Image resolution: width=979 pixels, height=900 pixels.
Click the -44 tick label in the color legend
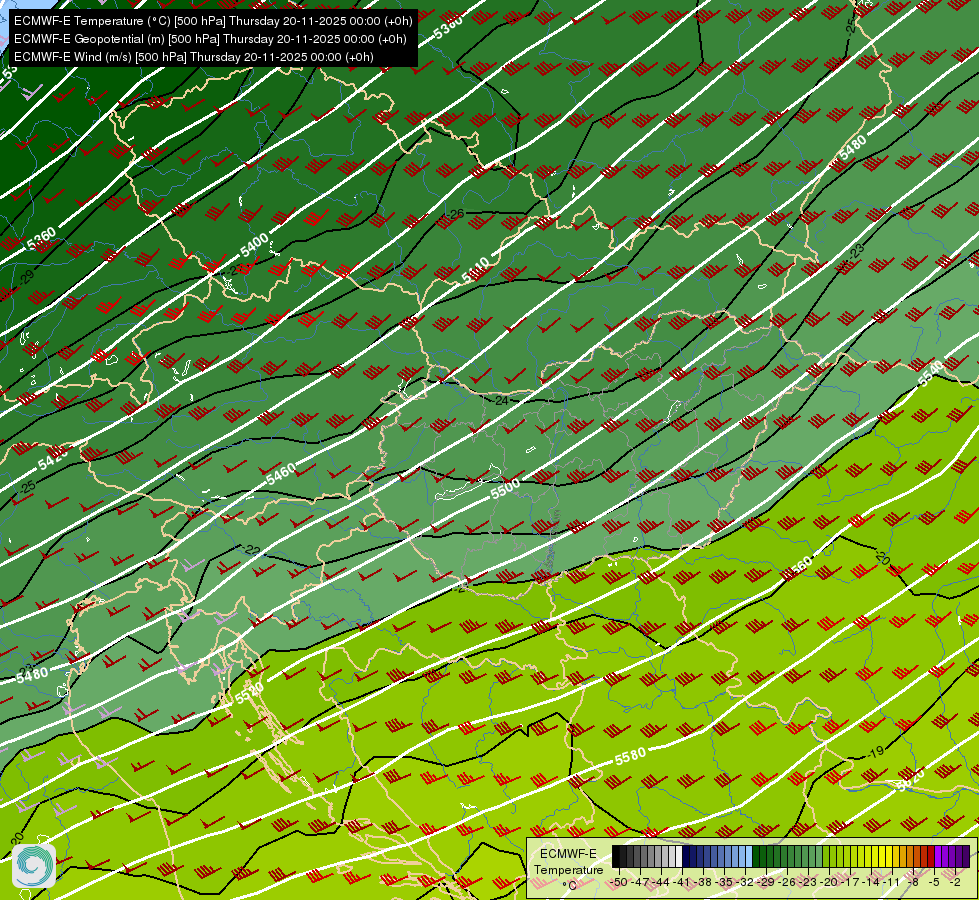tap(661, 883)
